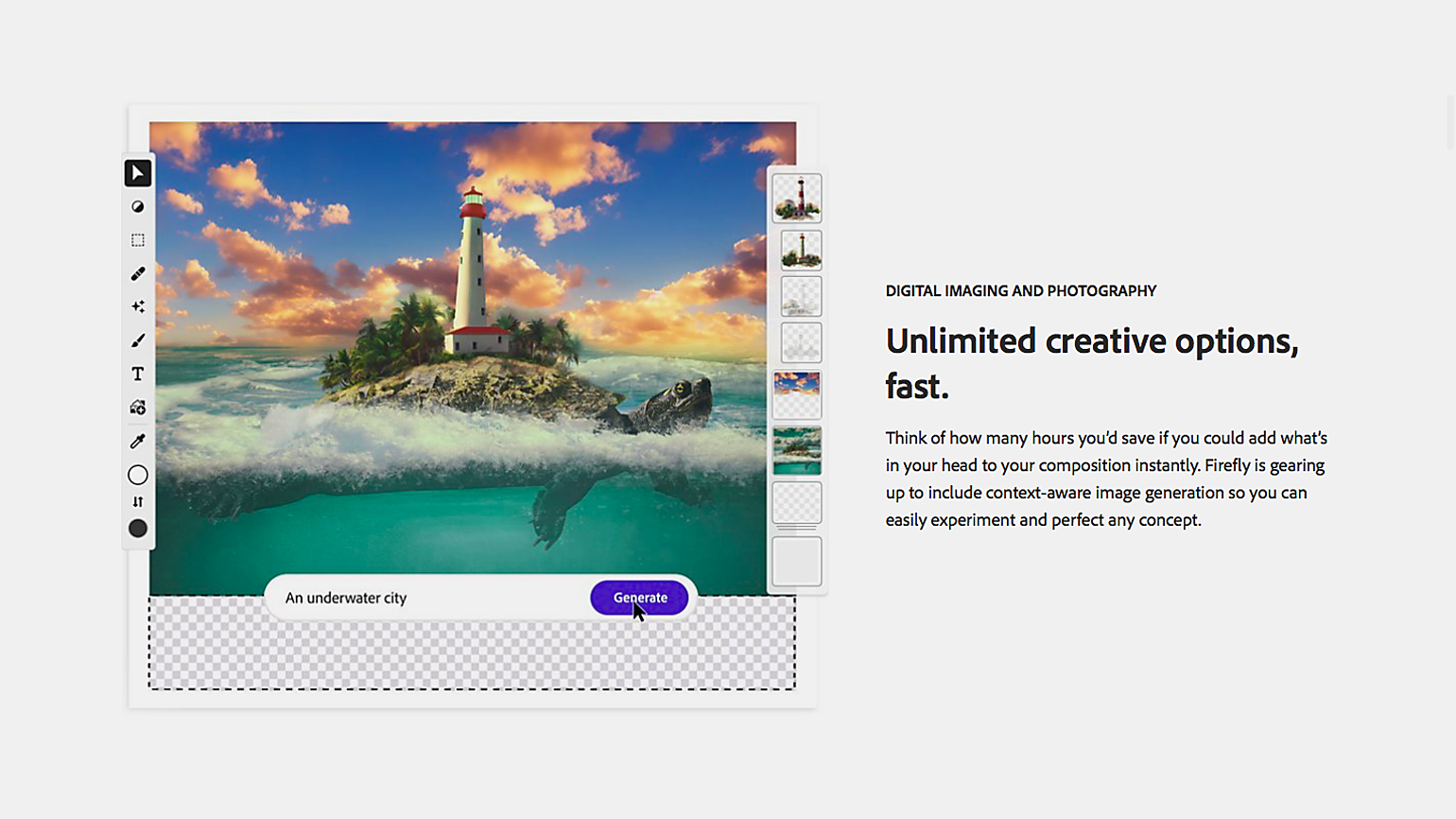Screen dimensions: 1456x819
Task: Select the top lighthouse layer thumbnail
Action: click(x=797, y=199)
